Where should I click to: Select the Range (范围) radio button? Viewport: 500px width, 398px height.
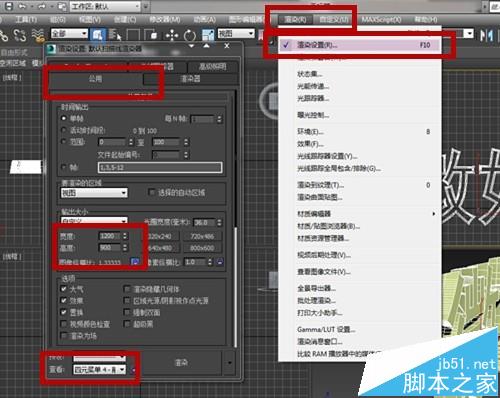(x=63, y=142)
